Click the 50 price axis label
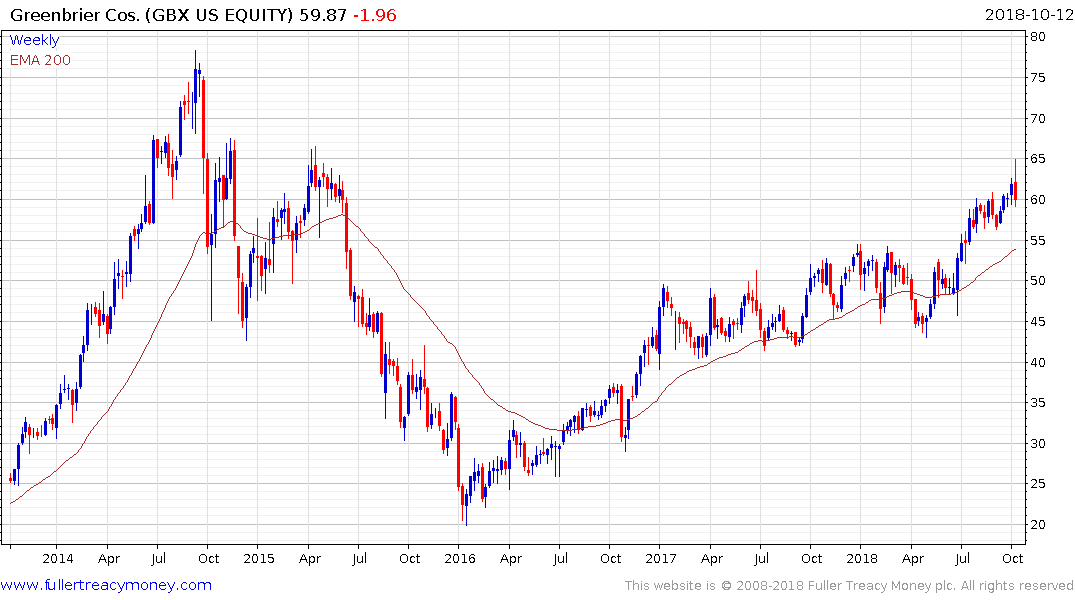Viewport: 1075px width, 600px height. tap(1037, 281)
